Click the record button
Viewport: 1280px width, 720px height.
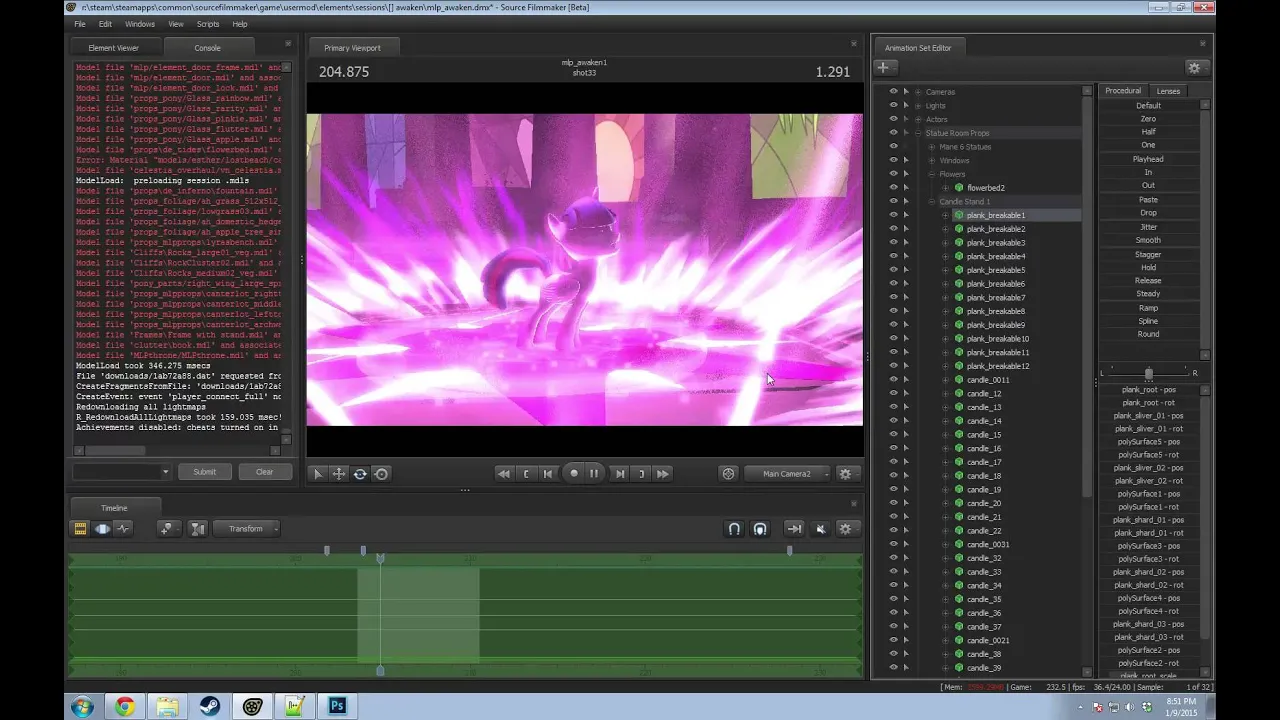pos(573,474)
